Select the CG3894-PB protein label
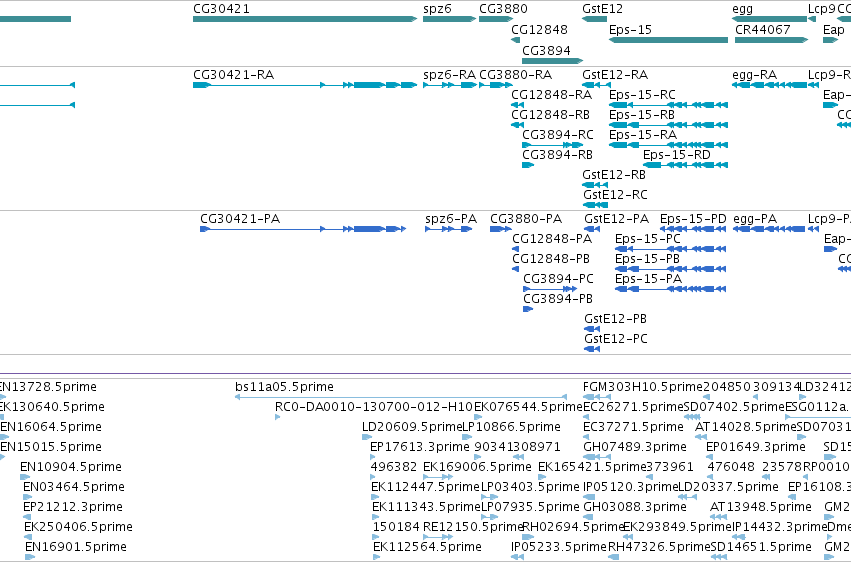This screenshot has width=851, height=562. click(558, 299)
